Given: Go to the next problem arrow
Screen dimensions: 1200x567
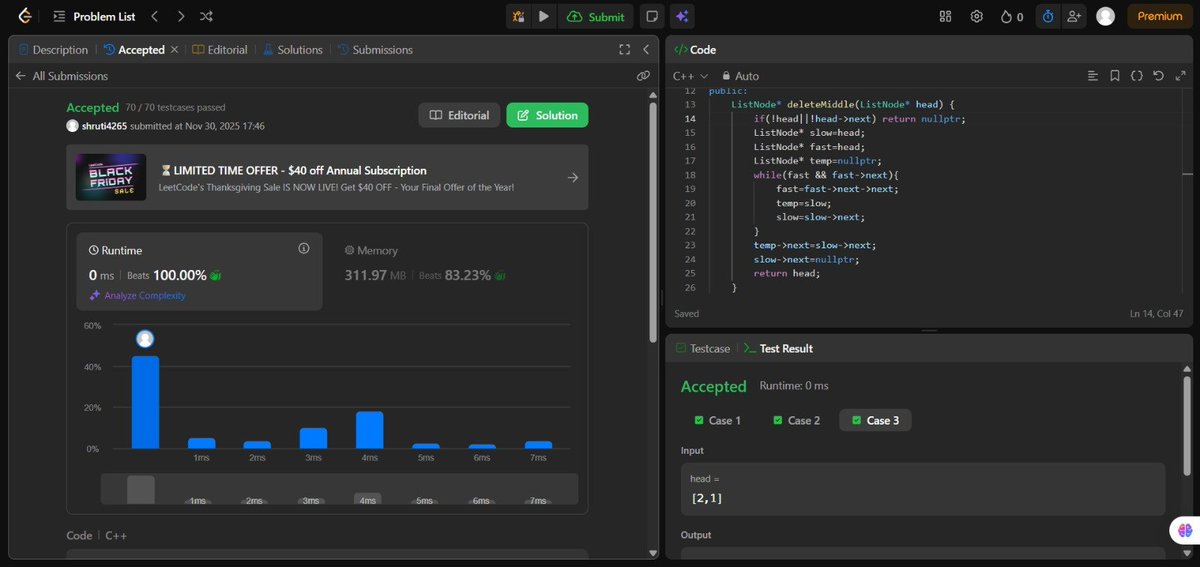Looking at the screenshot, I should pyautogui.click(x=180, y=16).
